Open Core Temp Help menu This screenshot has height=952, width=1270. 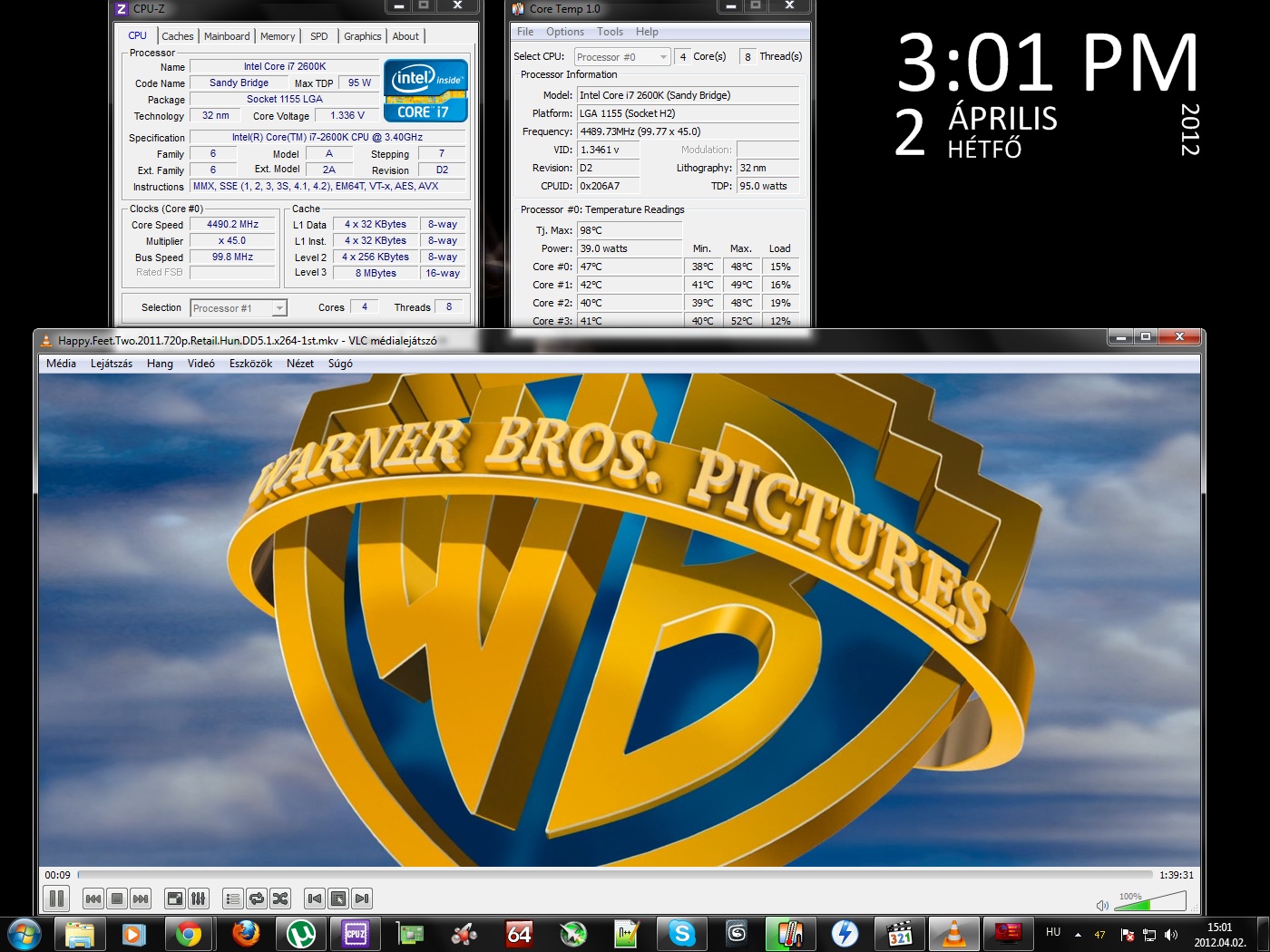point(647,32)
